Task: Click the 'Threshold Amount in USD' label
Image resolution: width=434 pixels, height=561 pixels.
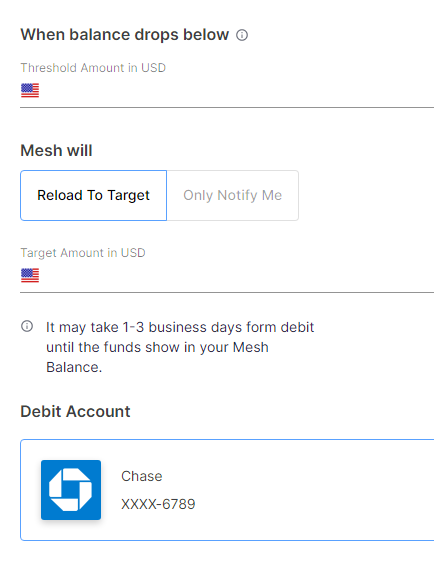Action: (x=93, y=68)
